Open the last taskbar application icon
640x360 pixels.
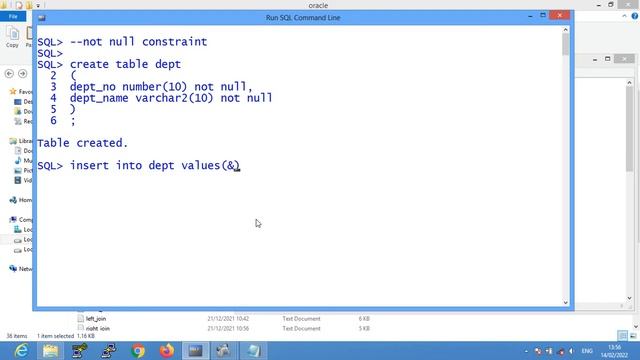tap(253, 351)
